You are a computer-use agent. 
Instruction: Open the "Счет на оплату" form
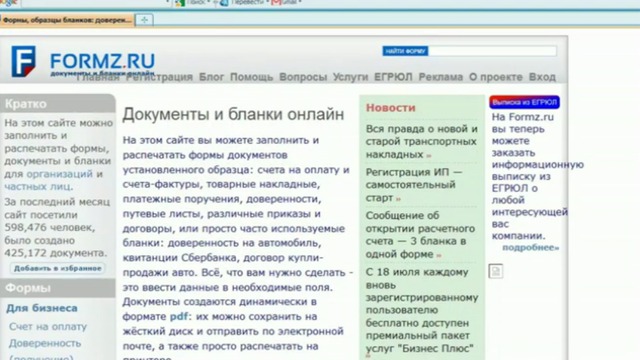[48, 327]
